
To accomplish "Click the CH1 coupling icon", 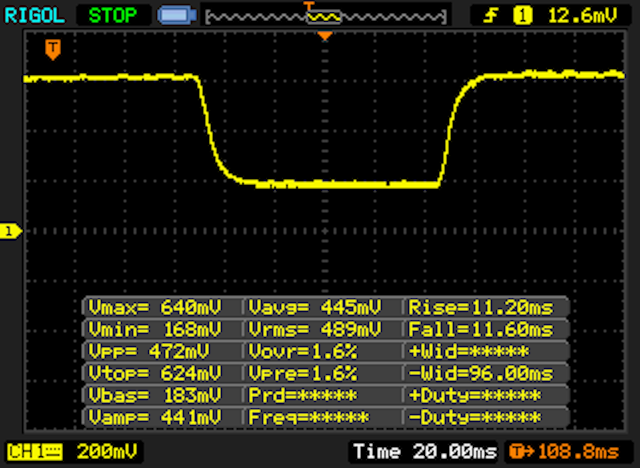I will pyautogui.click(x=35, y=452).
